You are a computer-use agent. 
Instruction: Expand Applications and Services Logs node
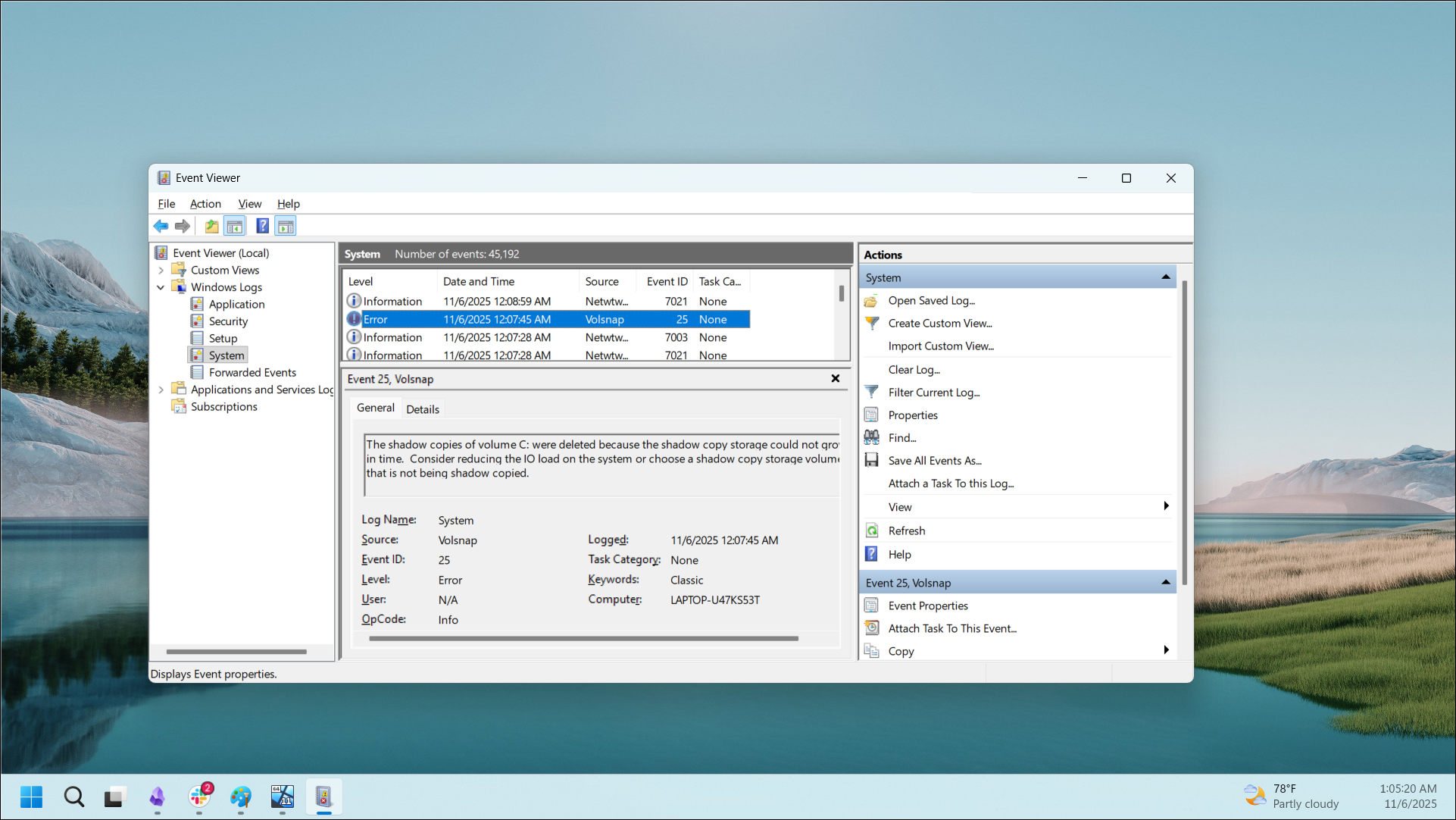point(161,390)
